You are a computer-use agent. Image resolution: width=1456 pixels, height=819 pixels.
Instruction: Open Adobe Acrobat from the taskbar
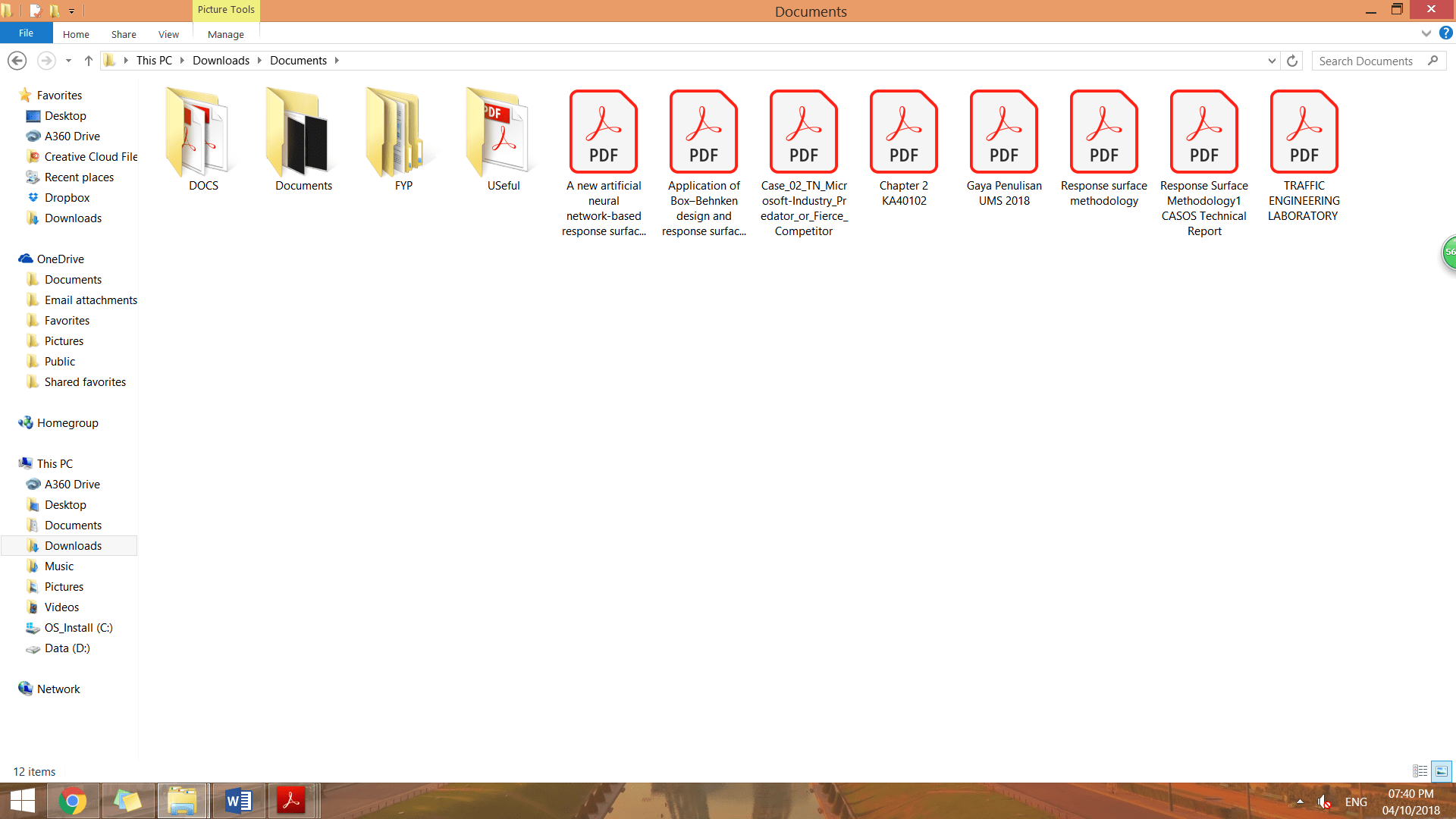point(292,800)
